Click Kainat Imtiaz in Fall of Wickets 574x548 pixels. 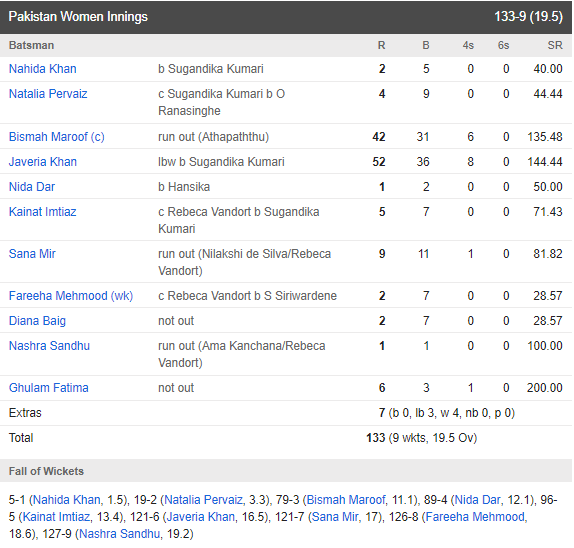pos(56,517)
